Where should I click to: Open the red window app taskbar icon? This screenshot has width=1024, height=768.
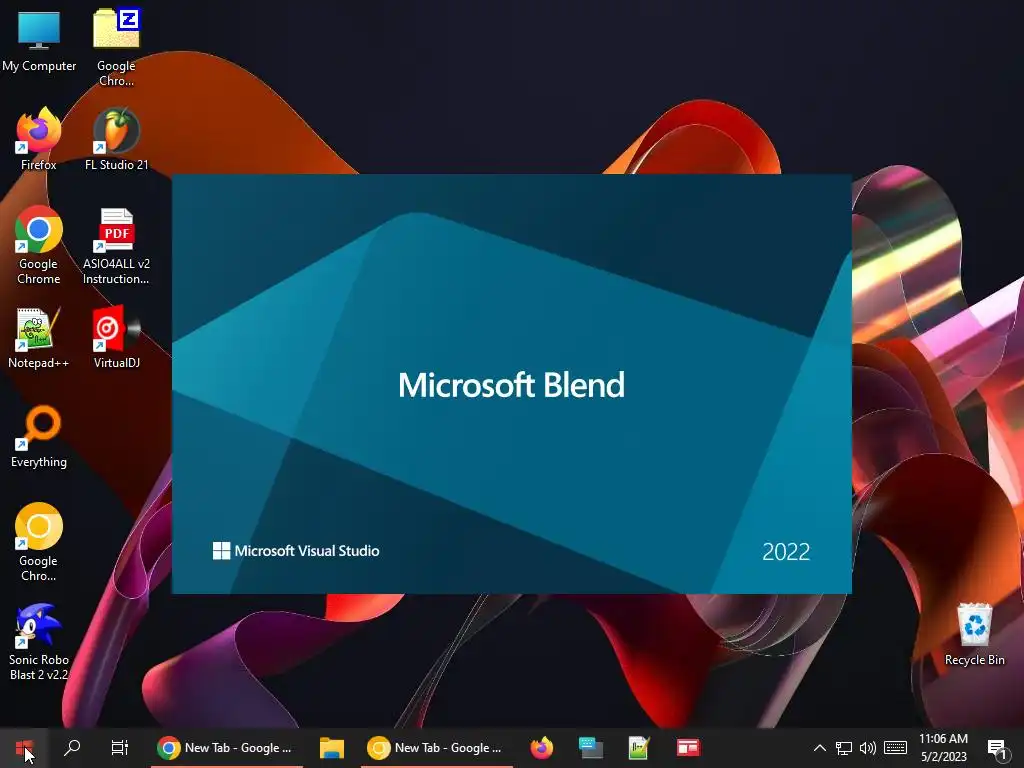[x=688, y=748]
